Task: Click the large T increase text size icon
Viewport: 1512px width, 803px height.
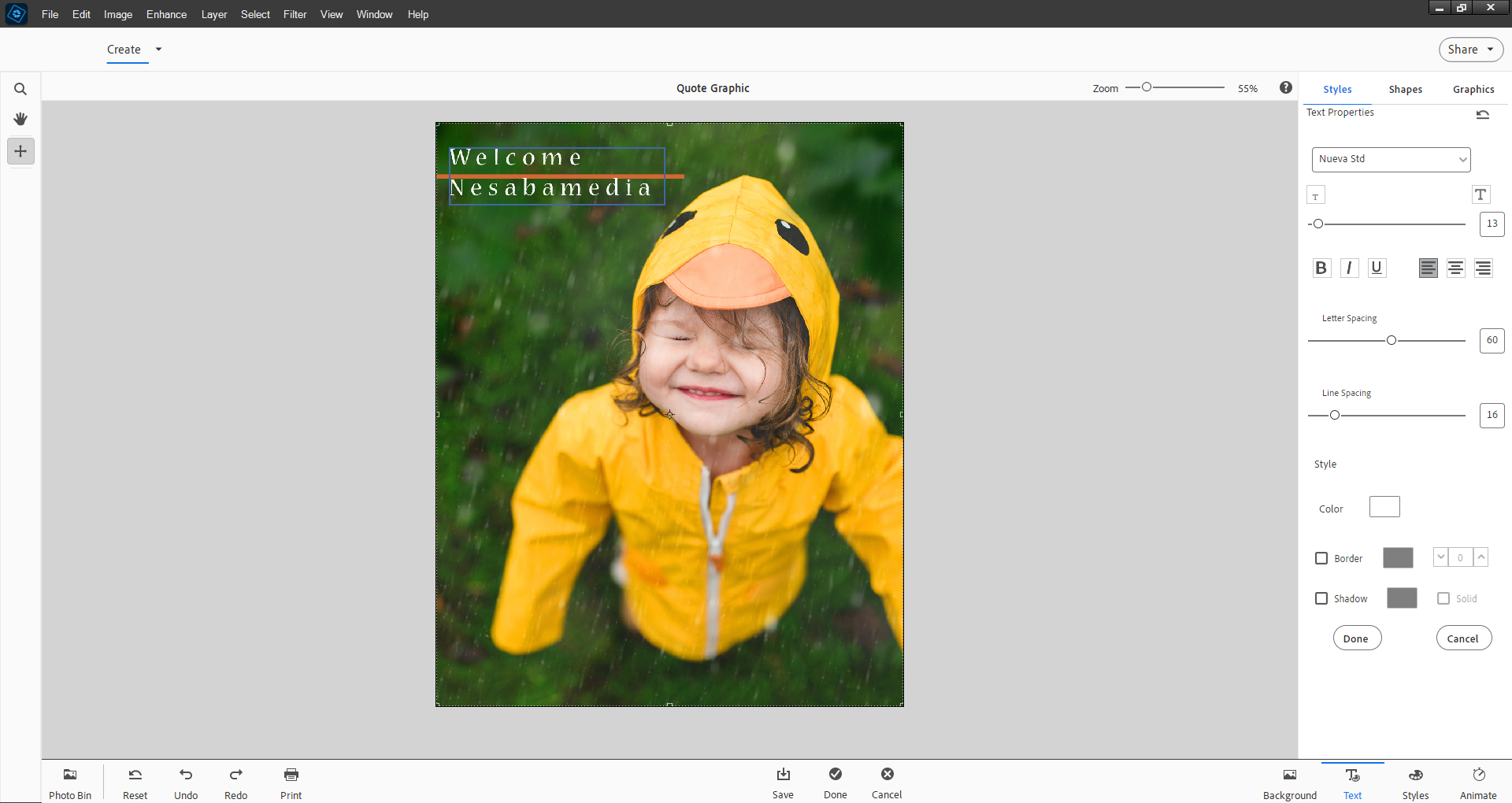Action: (1480, 194)
